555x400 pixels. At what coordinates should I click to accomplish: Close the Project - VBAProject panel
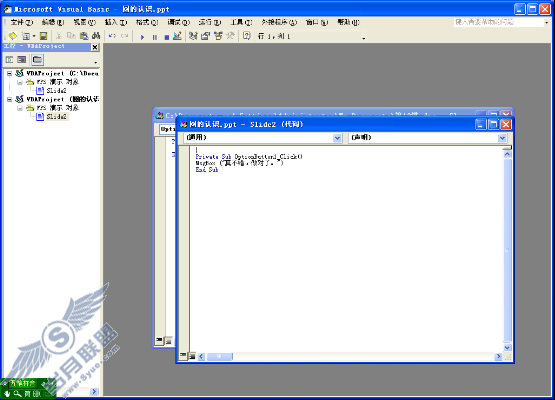click(95, 47)
